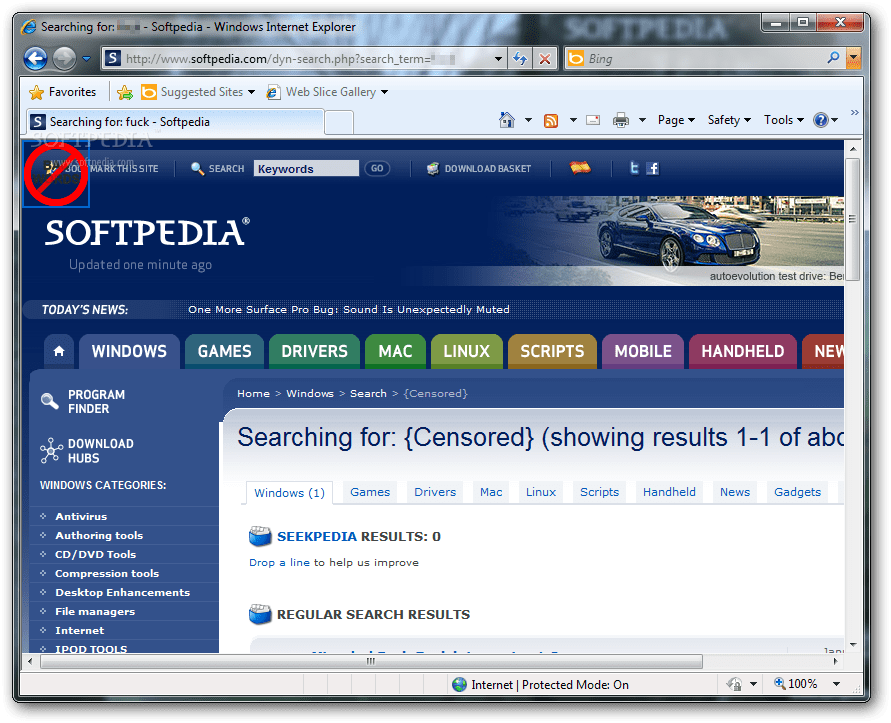Click the Keywords search field
This screenshot has height=723, width=891.
[x=306, y=168]
